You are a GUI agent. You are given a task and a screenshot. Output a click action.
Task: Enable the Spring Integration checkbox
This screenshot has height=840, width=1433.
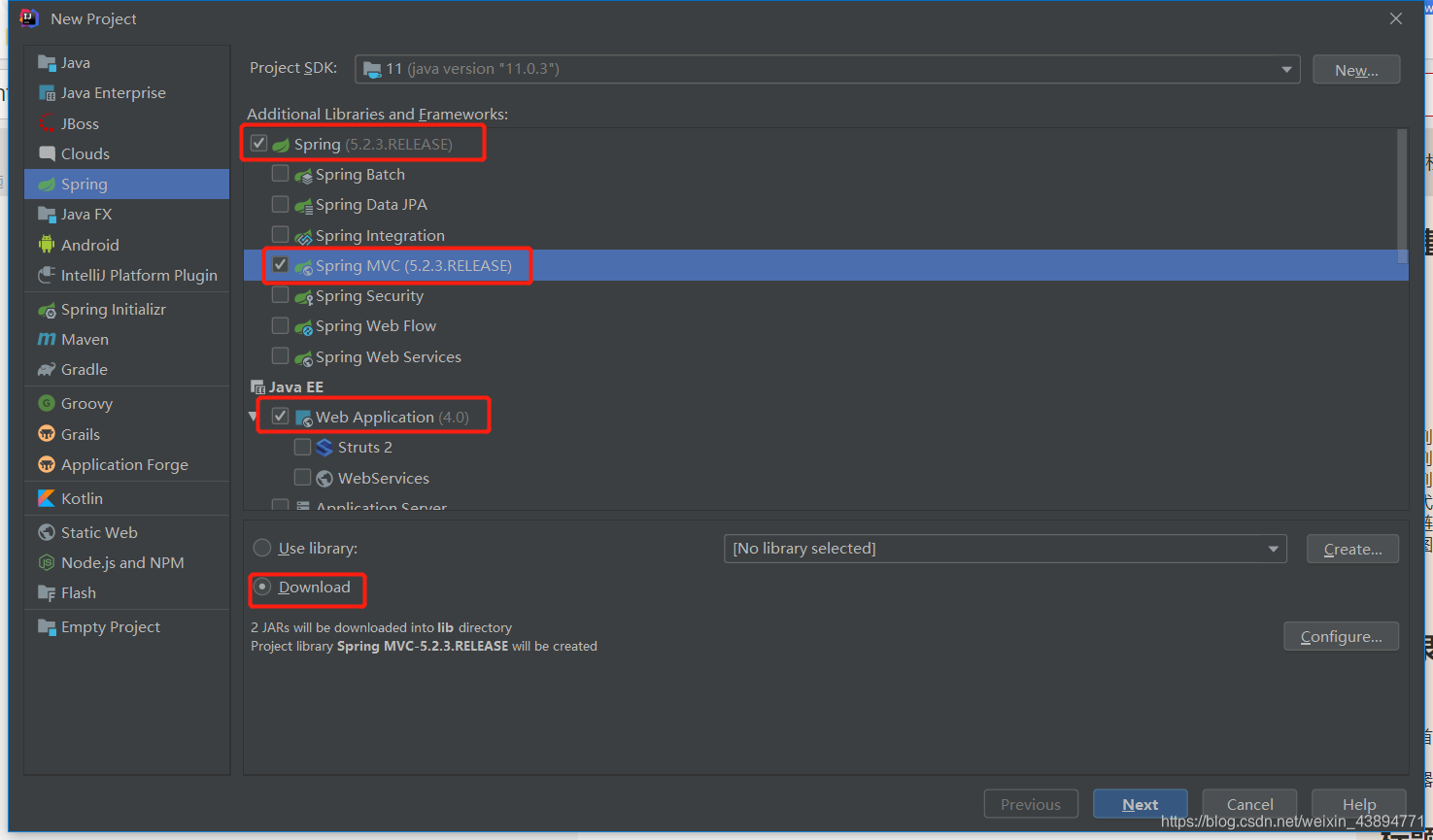tap(280, 234)
